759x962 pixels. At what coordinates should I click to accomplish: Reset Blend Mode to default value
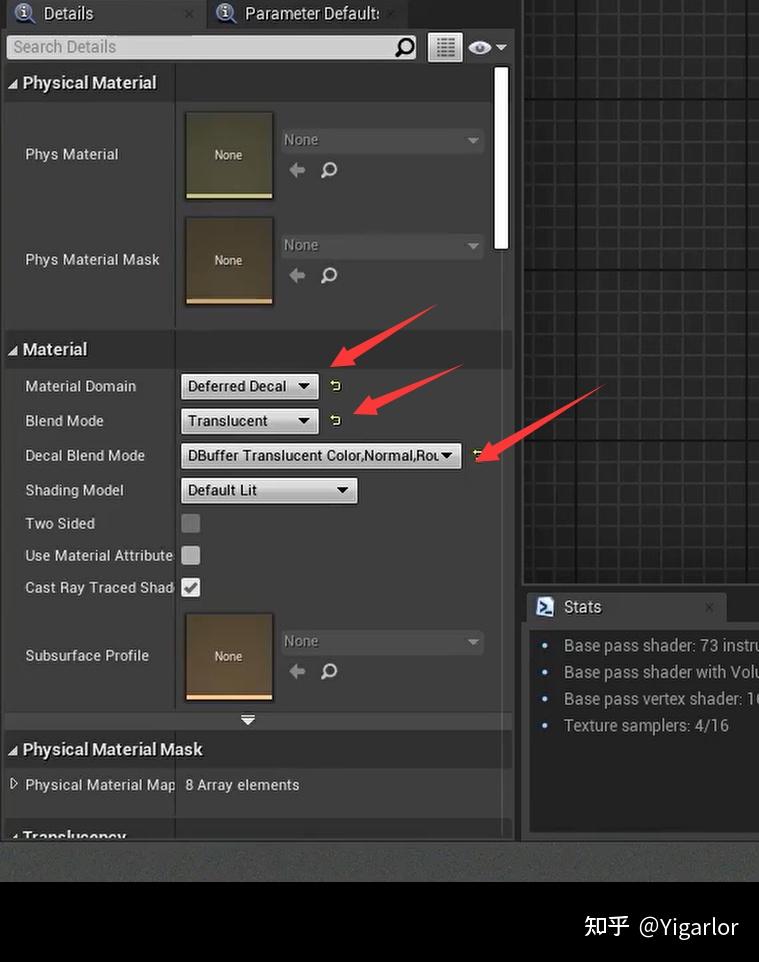[x=336, y=420]
